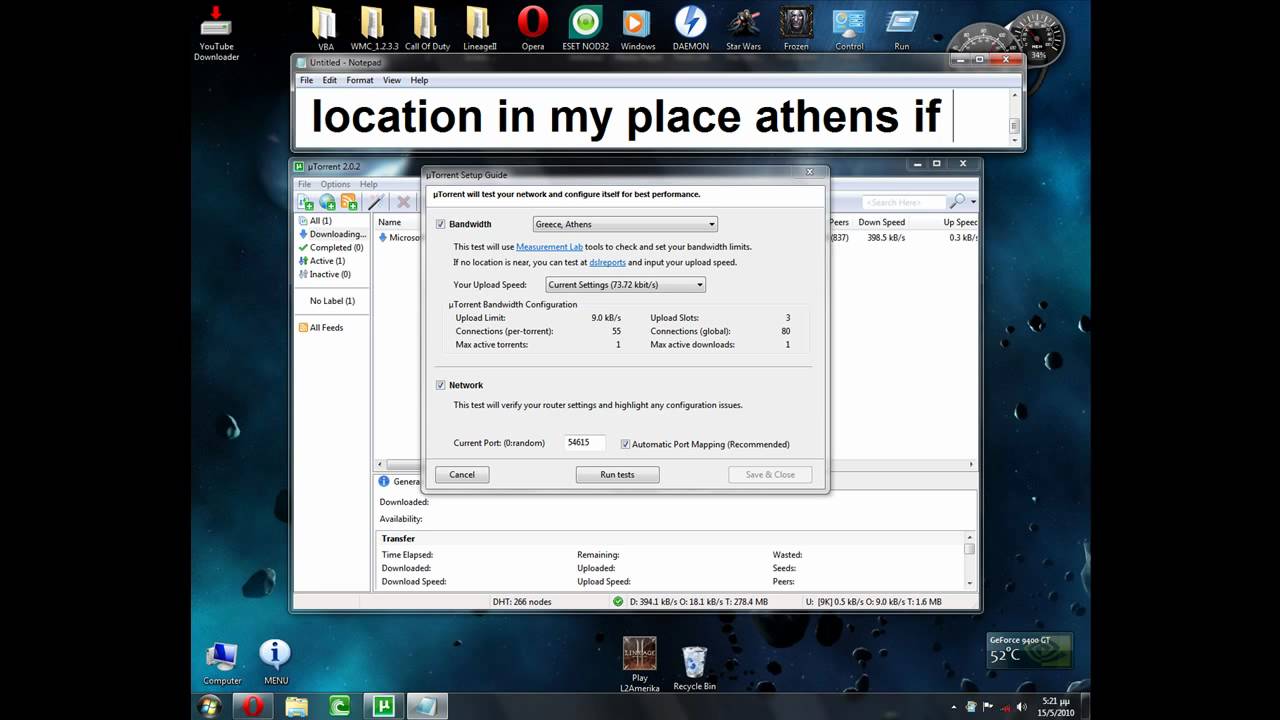Image resolution: width=1280 pixels, height=720 pixels.
Task: Click the torrent list horizontal scrollbar
Action: 675,465
